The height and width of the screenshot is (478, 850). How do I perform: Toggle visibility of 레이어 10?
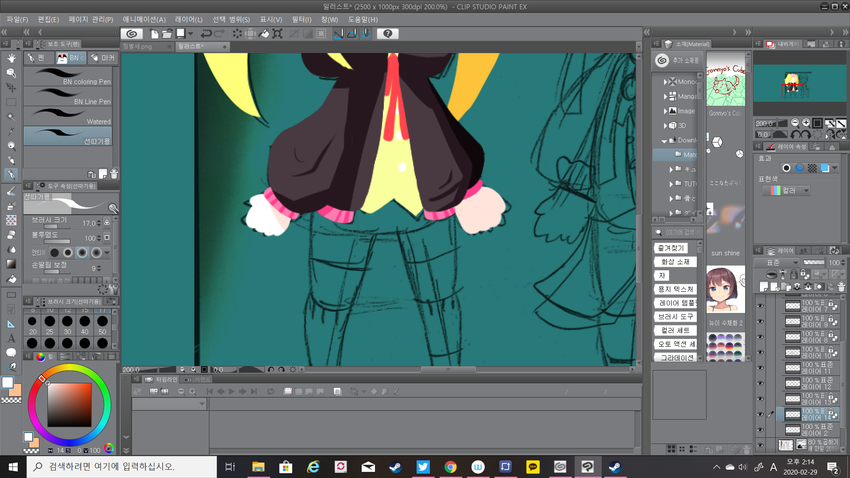761,352
